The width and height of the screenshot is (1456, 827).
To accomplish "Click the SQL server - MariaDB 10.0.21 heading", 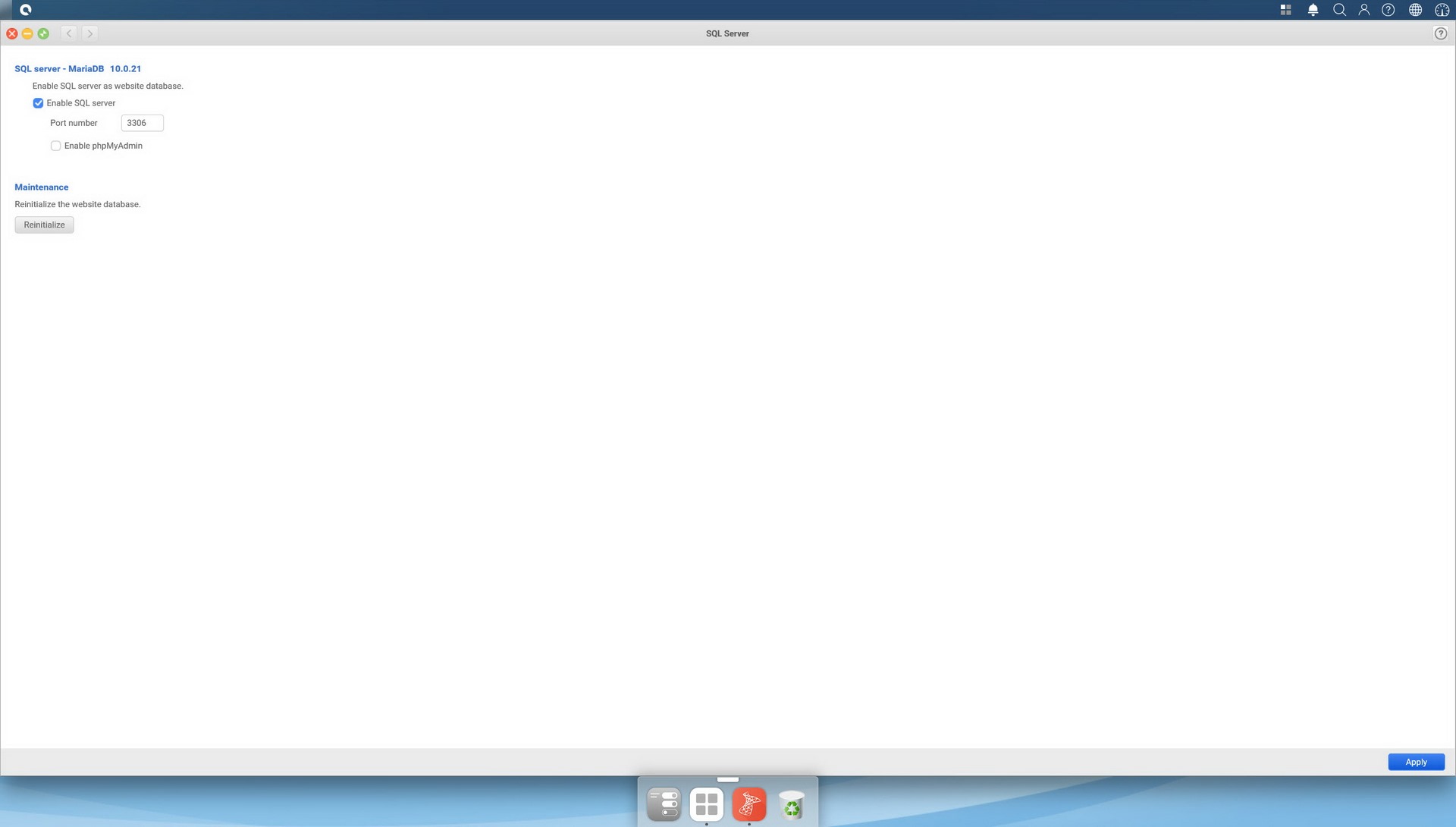I will (77, 69).
